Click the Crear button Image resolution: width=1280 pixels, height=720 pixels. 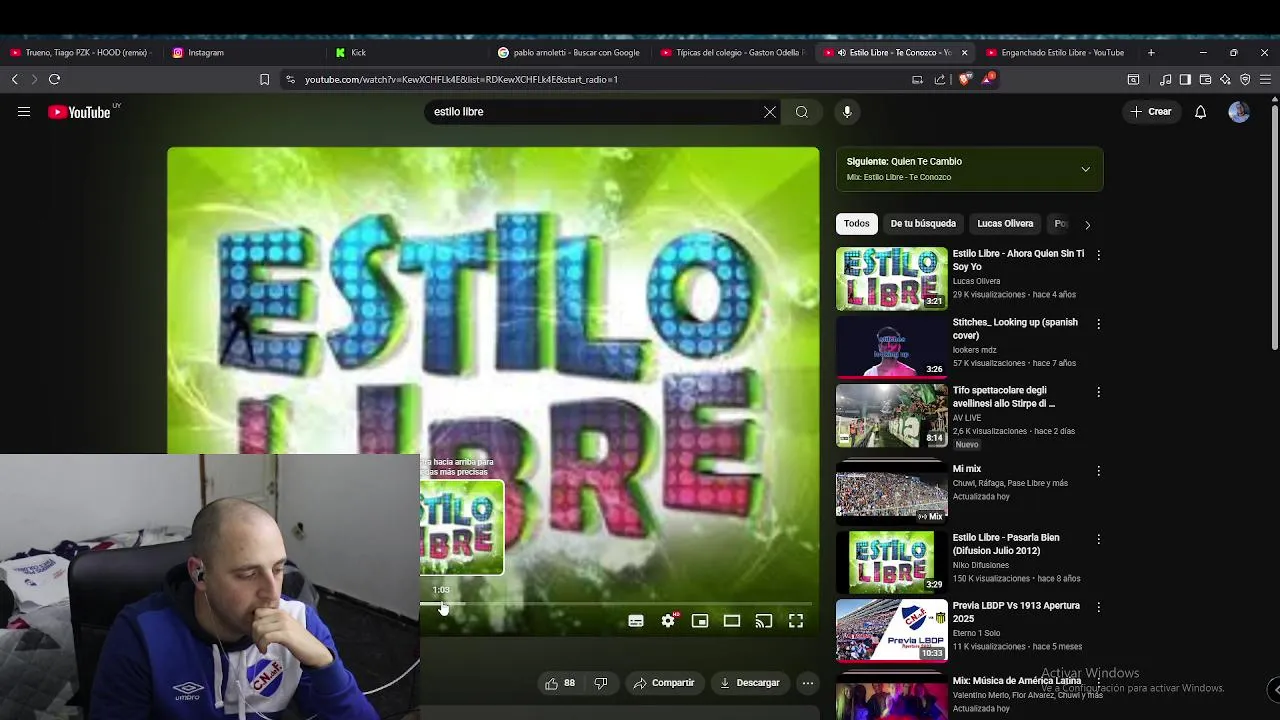(1151, 112)
